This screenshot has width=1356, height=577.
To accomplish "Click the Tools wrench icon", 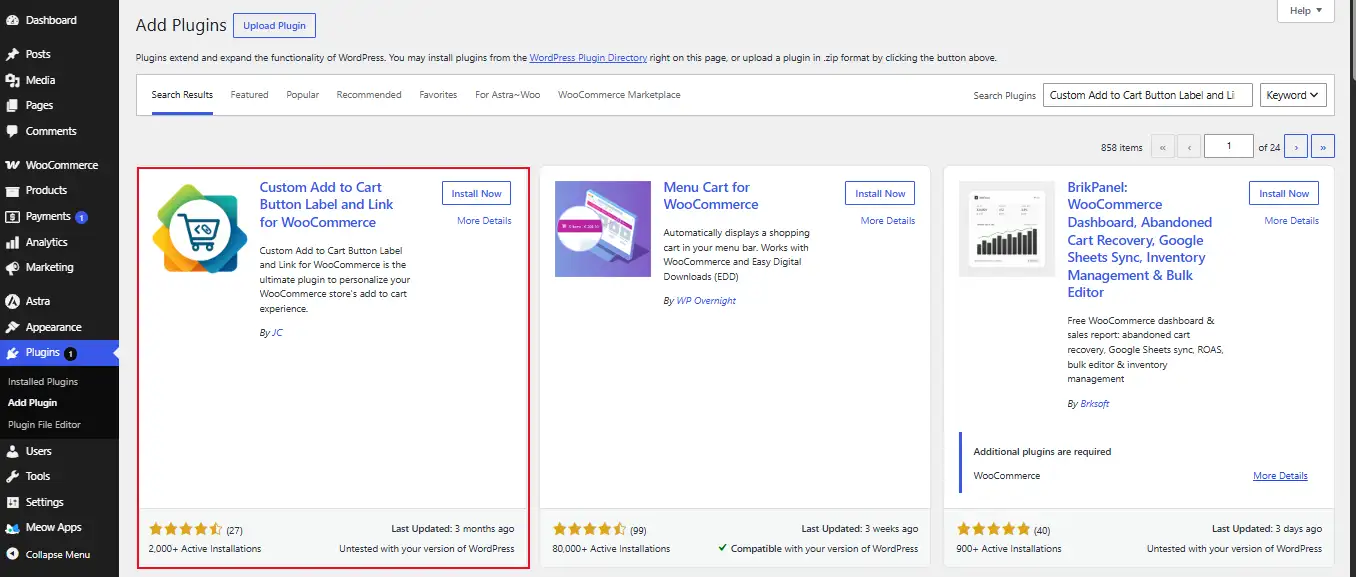I will pyautogui.click(x=13, y=476).
